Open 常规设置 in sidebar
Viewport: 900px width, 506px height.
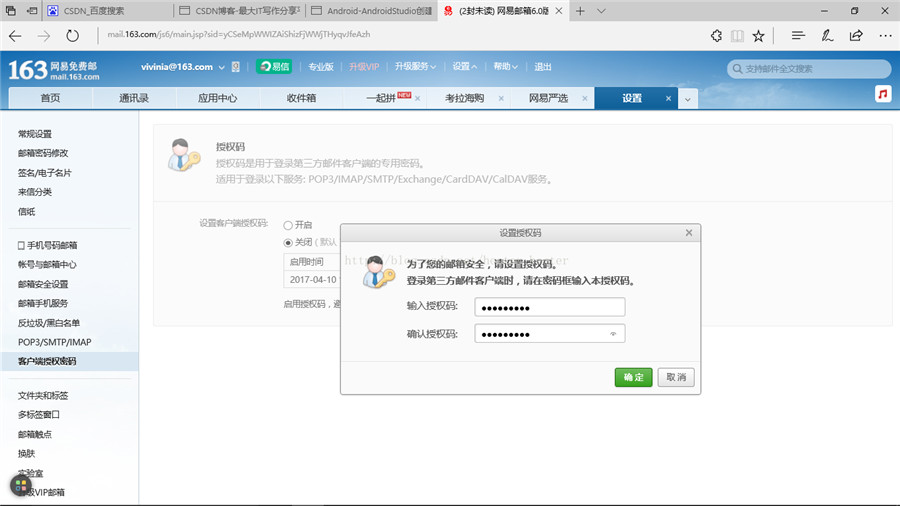35,134
